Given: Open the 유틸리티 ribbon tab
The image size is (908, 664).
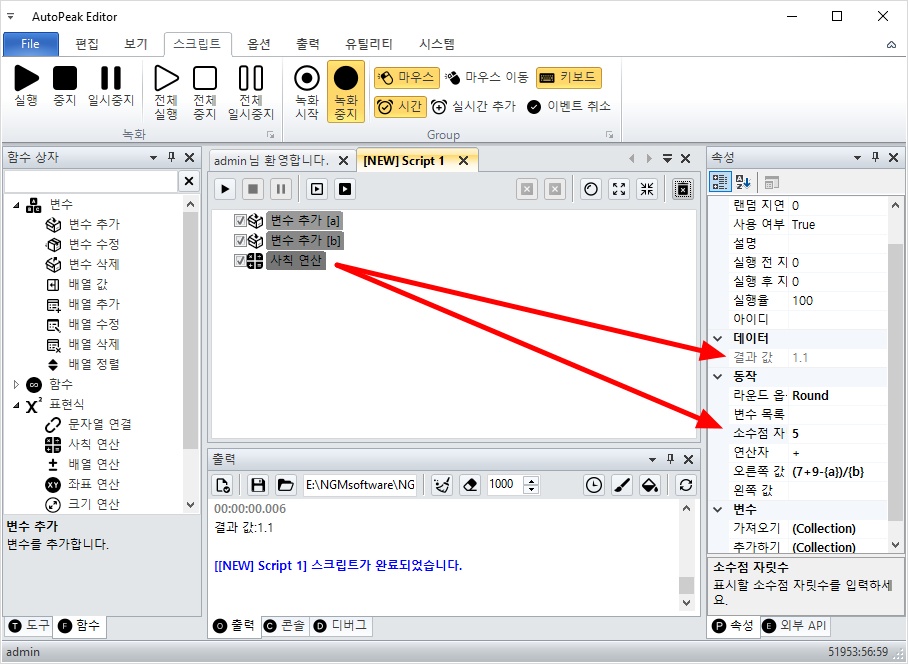Looking at the screenshot, I should [368, 44].
